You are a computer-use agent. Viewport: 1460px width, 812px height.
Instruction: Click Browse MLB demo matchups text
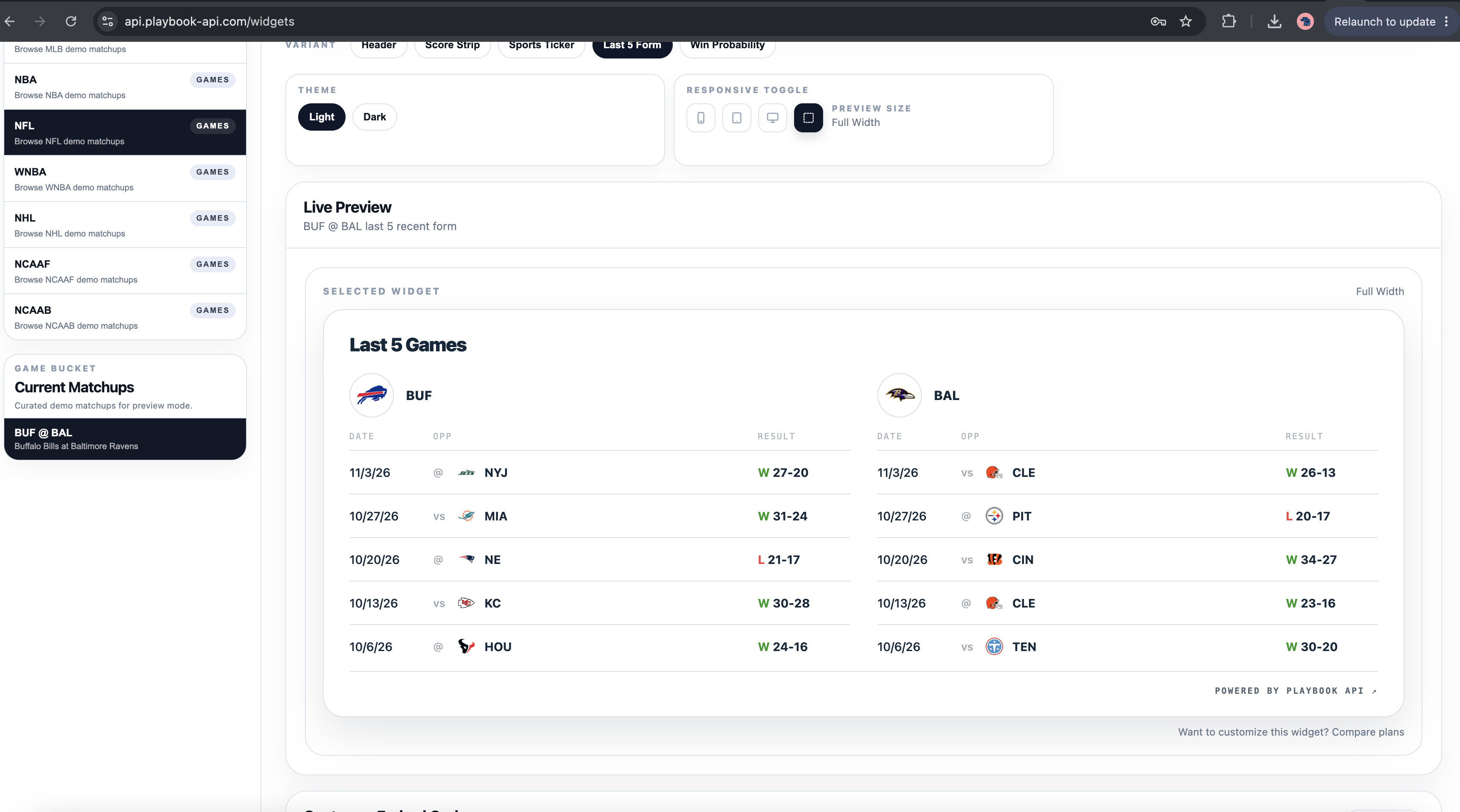coord(70,49)
